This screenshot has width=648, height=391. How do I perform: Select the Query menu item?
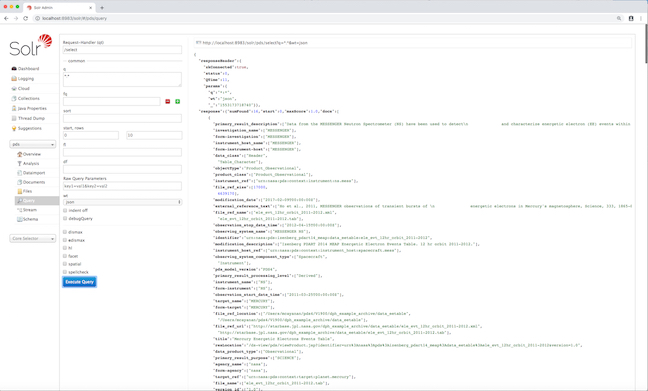coord(37,200)
